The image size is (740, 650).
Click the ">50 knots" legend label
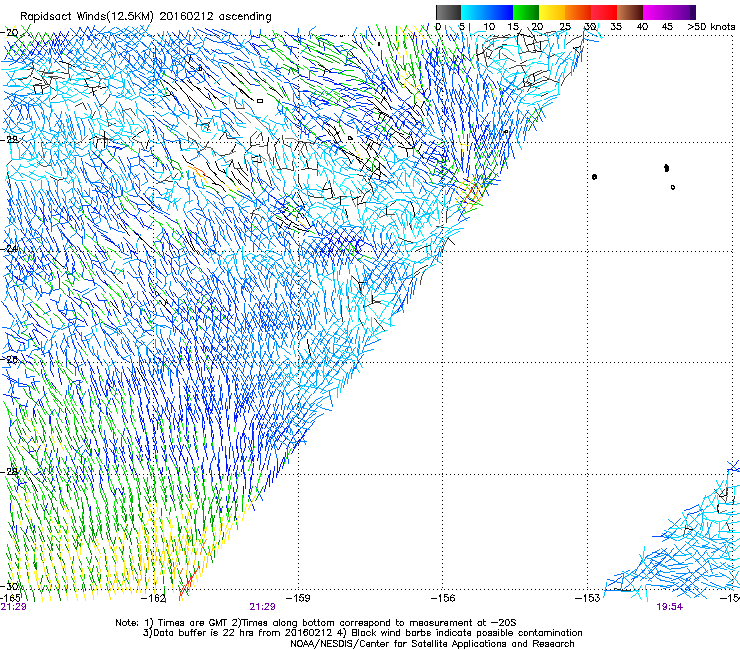point(711,27)
